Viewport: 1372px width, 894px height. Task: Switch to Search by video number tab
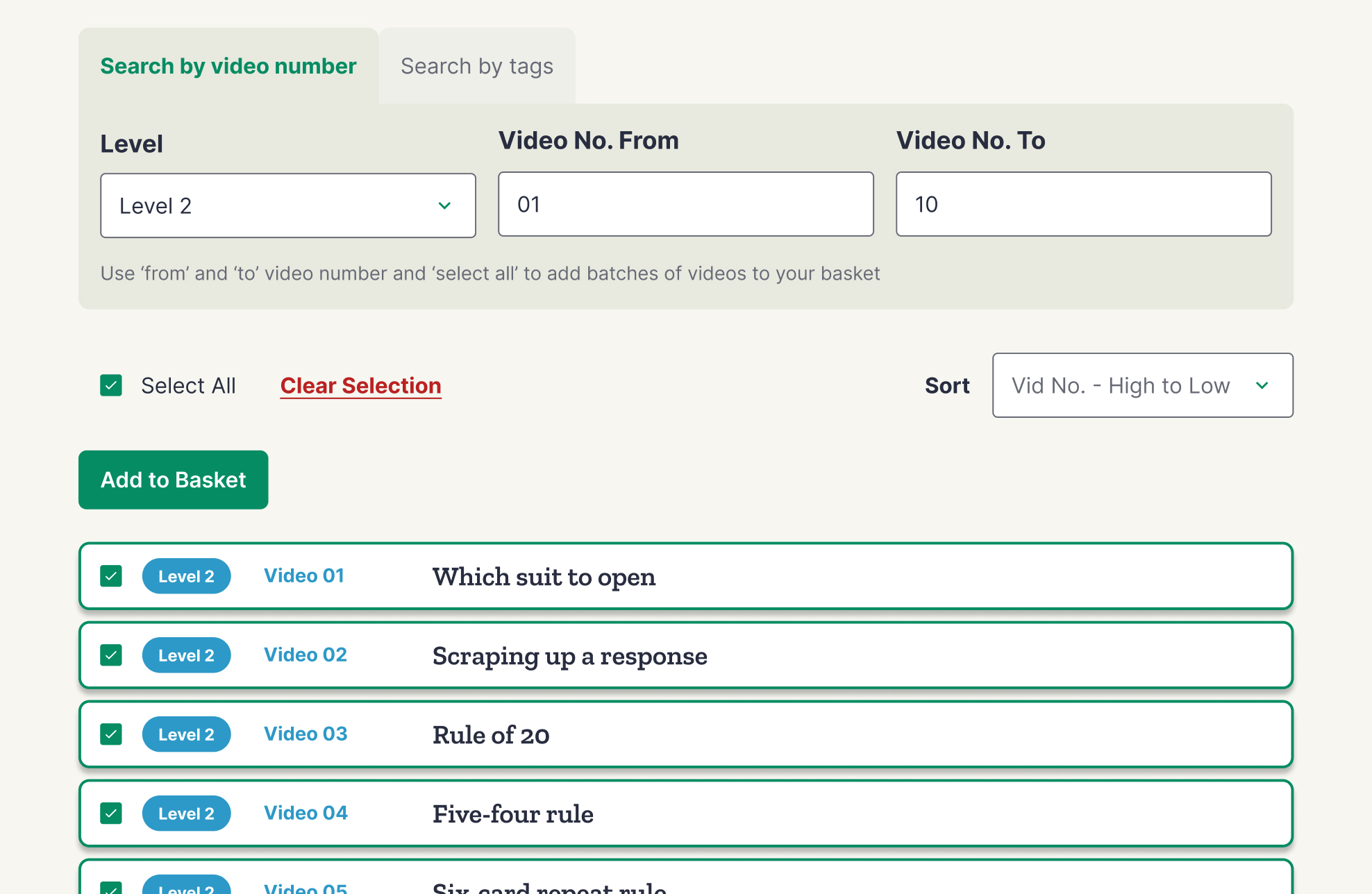(228, 66)
